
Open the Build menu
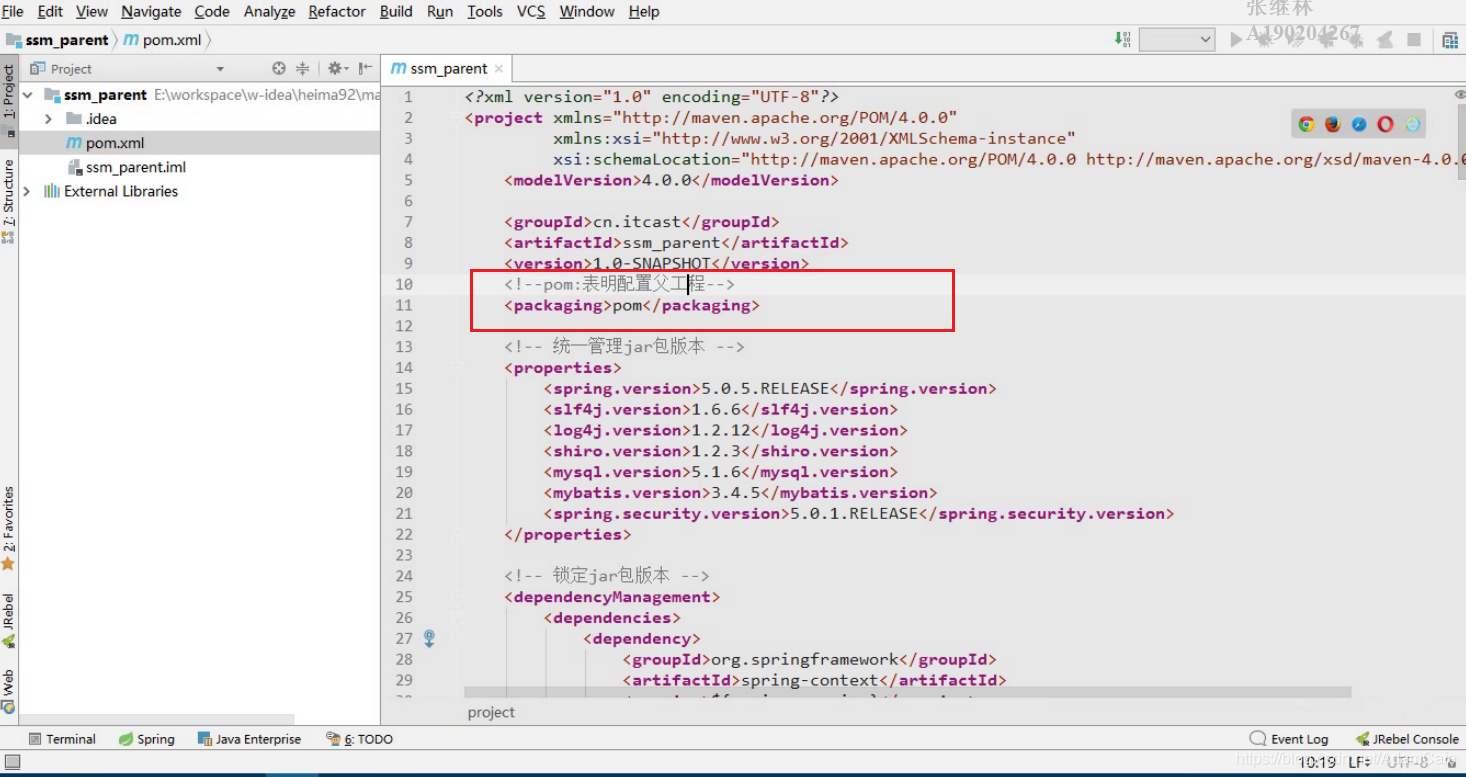click(x=396, y=11)
